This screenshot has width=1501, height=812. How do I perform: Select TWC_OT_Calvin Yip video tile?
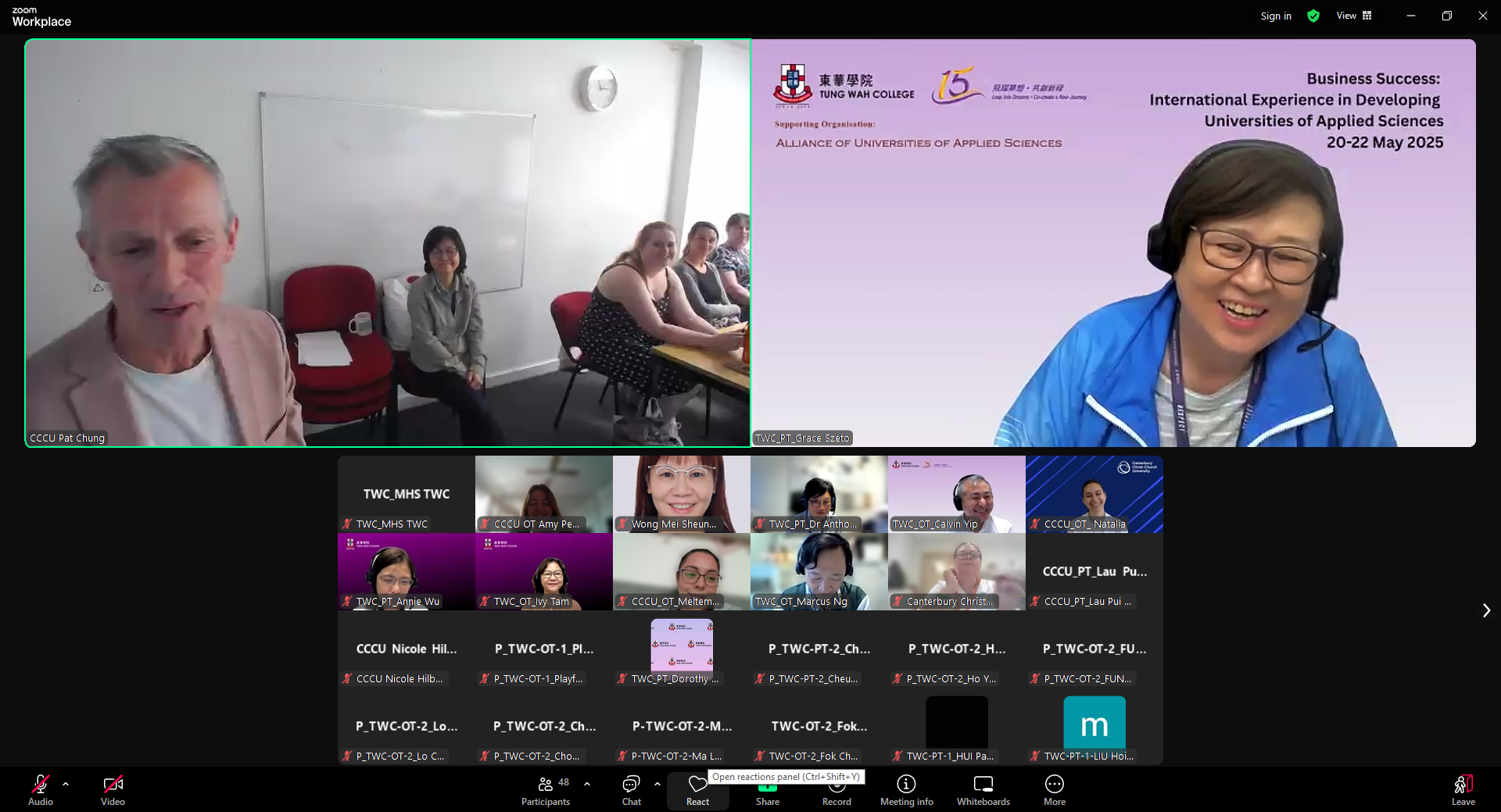(x=957, y=494)
